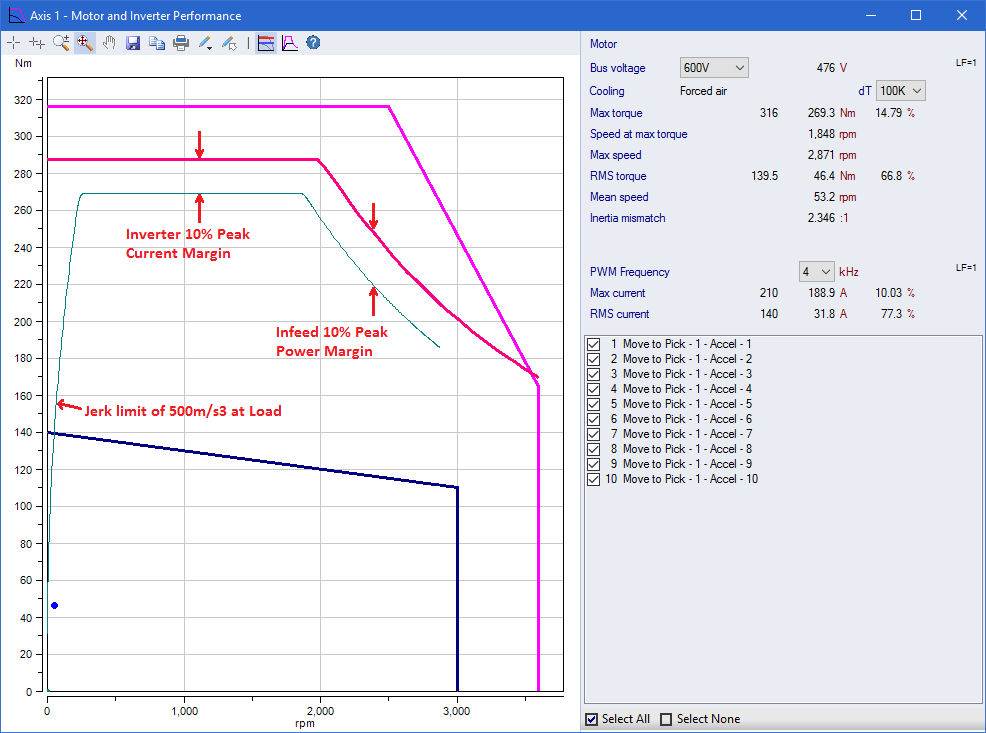
Task: Activate the pan hand tool
Action: [109, 43]
